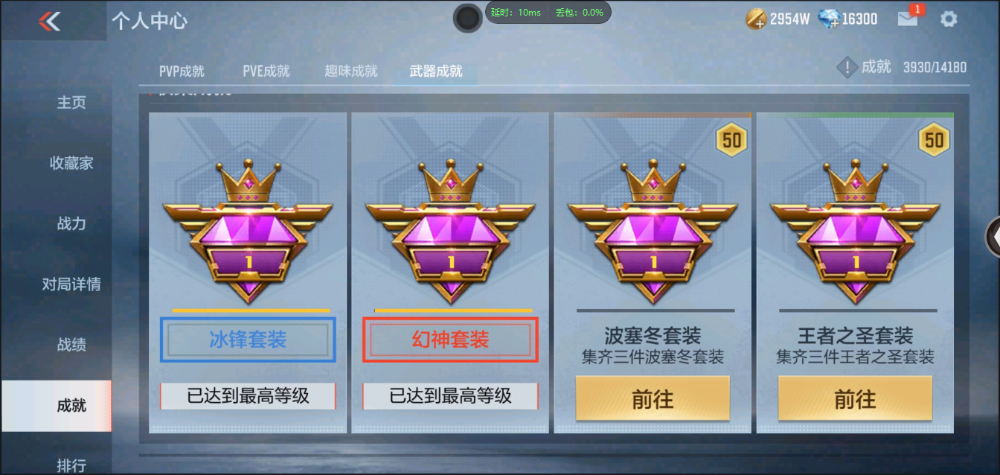Image resolution: width=1000 pixels, height=475 pixels.
Task: Tap the round floating recorder button
Action: click(x=467, y=18)
